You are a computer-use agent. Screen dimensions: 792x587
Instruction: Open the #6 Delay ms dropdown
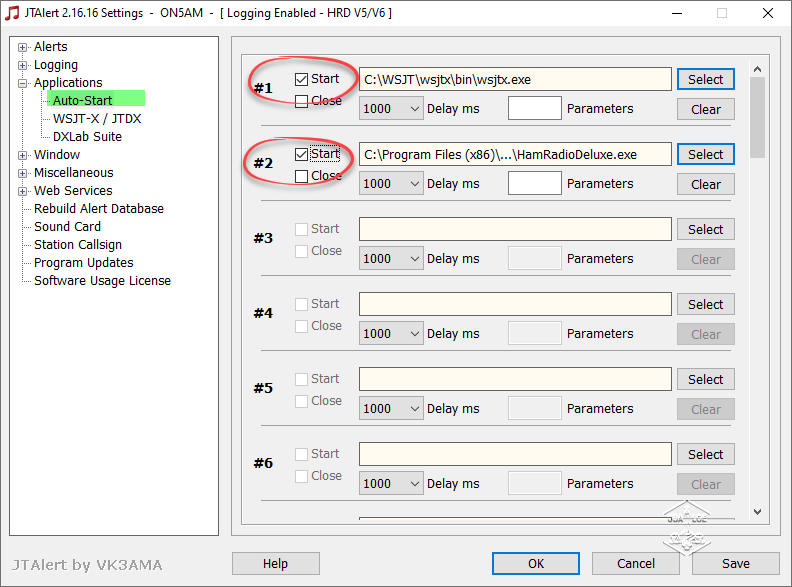click(x=391, y=484)
